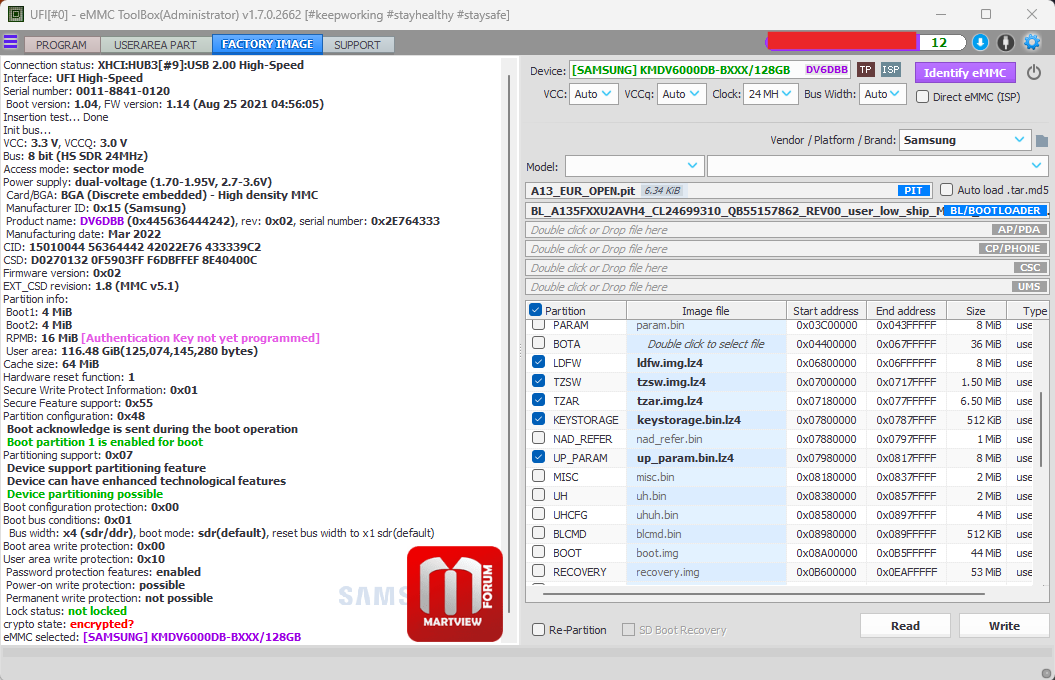Open the SUPPORT tab
1055x680 pixels.
coord(357,45)
